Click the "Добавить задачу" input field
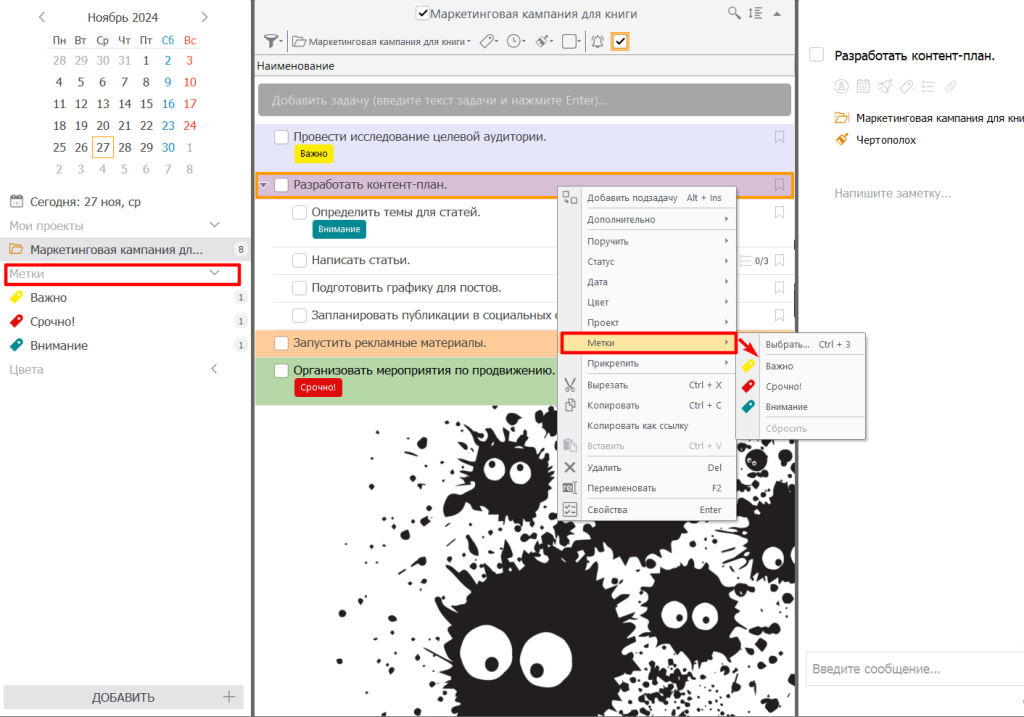Viewport: 1024px width, 717px height. click(524, 100)
